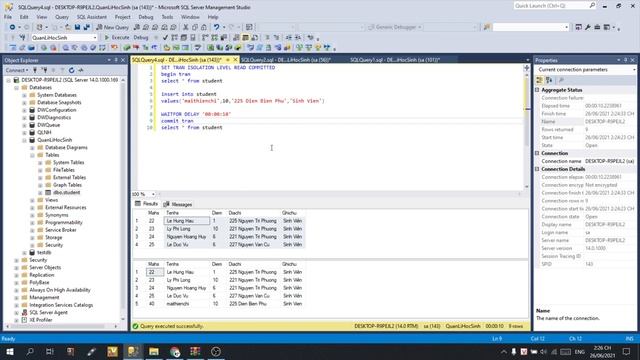The image size is (640, 360).
Task: Switch to the SQLQuery2.sql tab
Action: [x=285, y=60]
